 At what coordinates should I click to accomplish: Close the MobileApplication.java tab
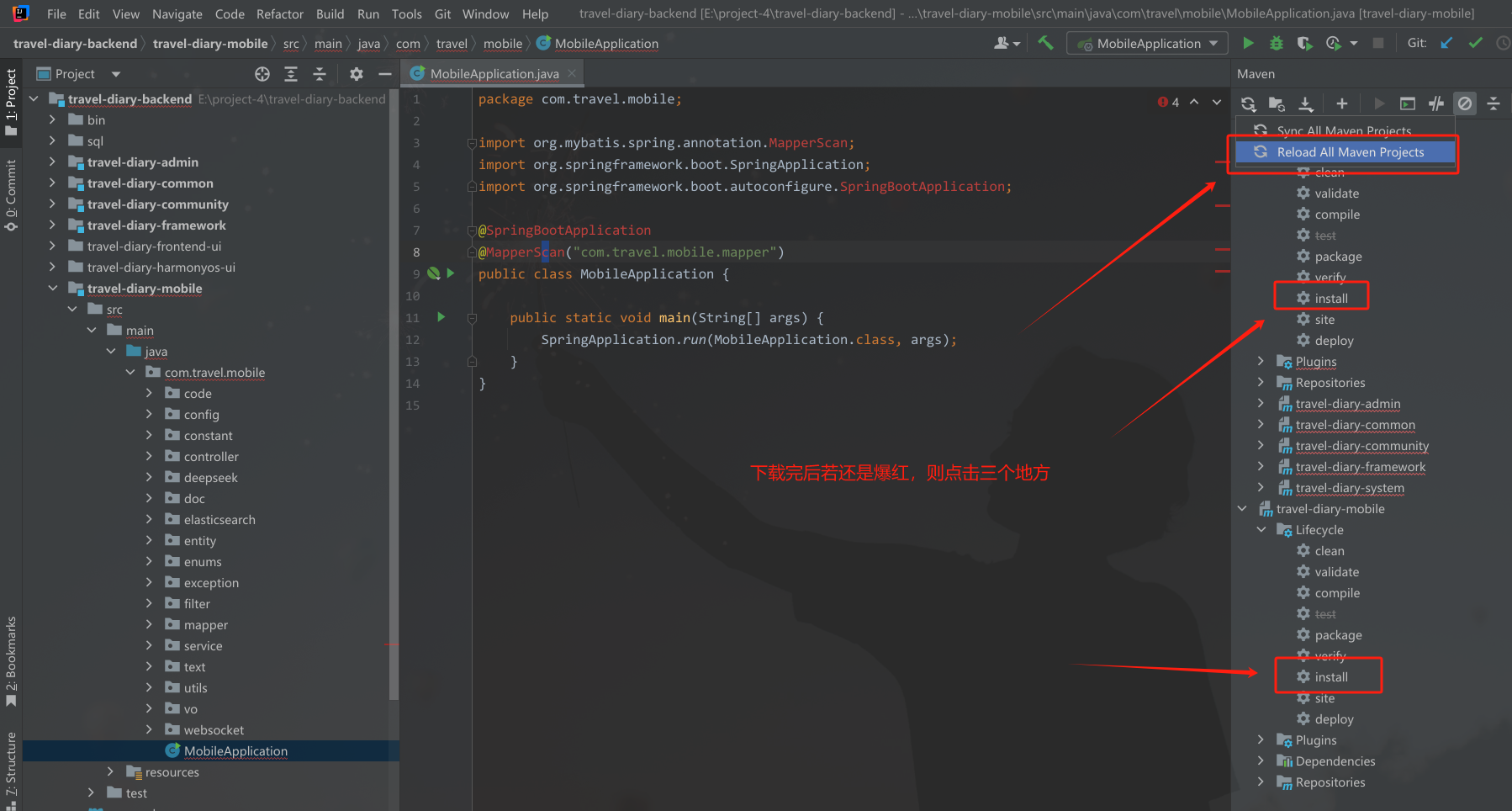572,74
